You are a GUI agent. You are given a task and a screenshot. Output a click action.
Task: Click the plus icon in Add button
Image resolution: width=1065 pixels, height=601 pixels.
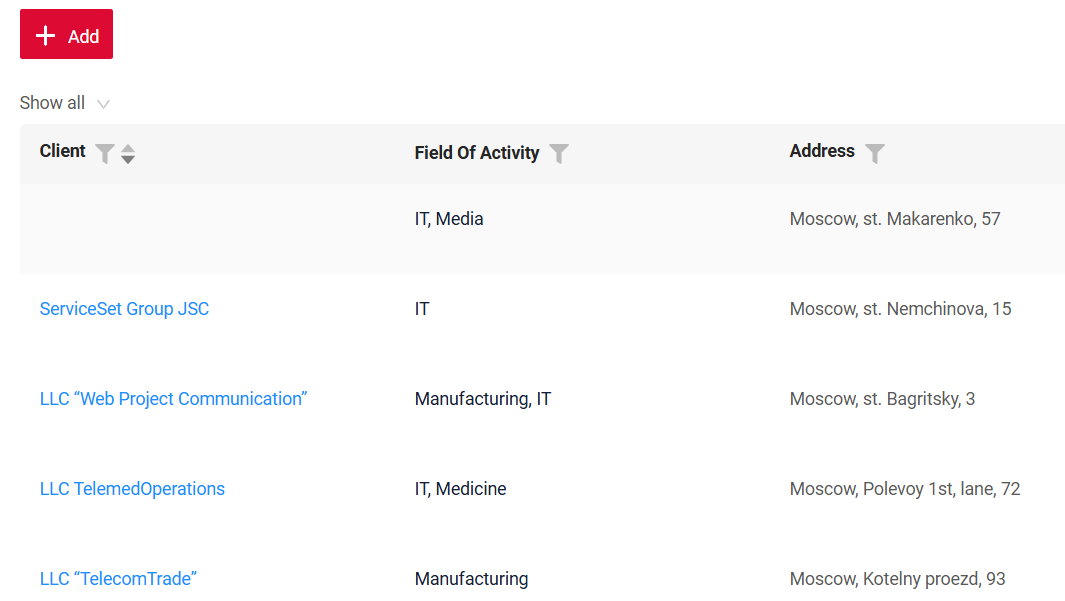46,35
